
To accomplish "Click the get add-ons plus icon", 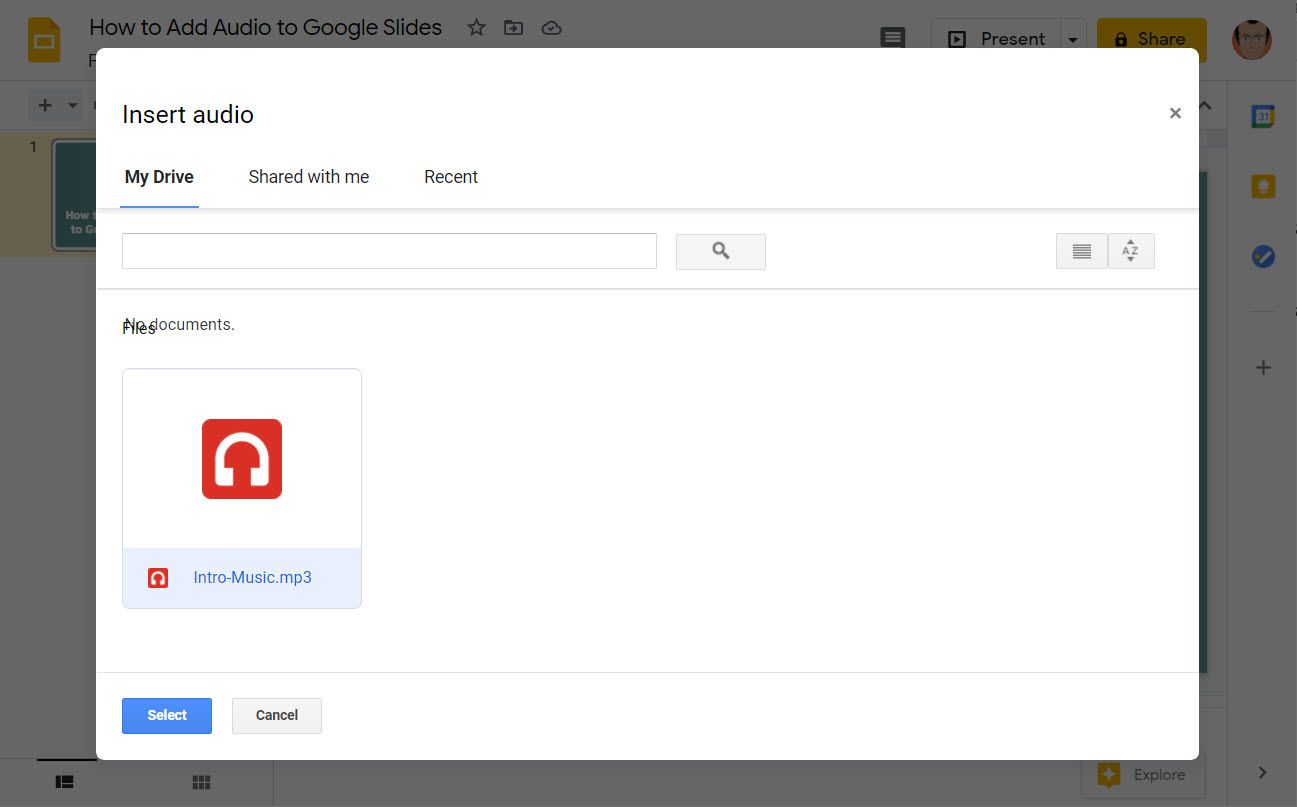I will (x=1263, y=368).
